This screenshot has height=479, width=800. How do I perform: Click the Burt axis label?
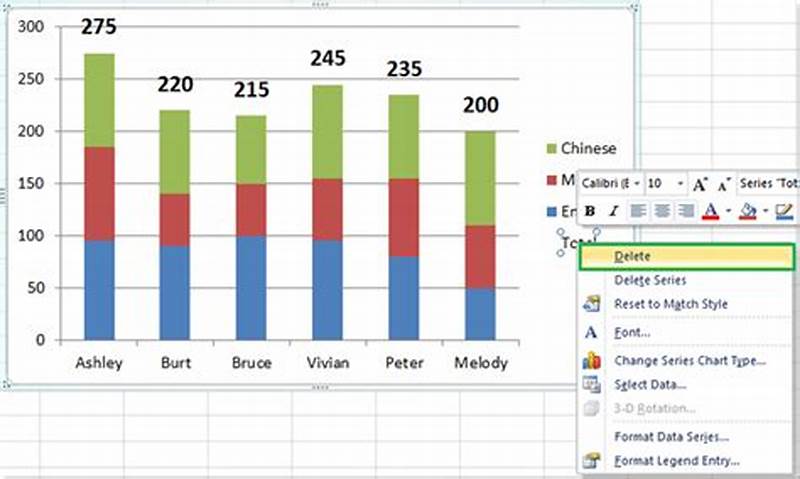tap(176, 363)
